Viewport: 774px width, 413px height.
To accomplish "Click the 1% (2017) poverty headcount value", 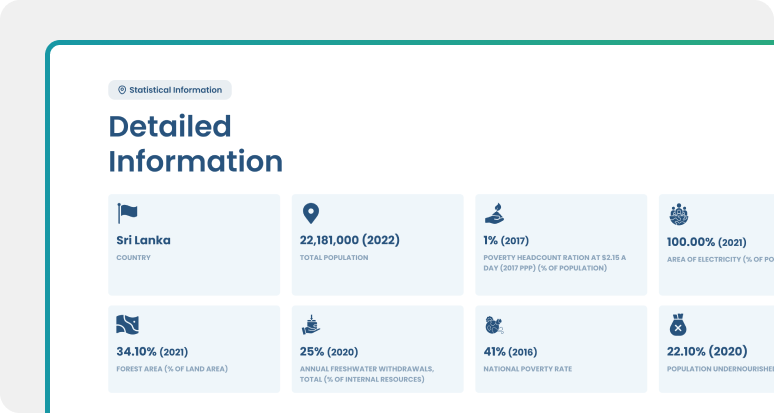I will coord(506,240).
